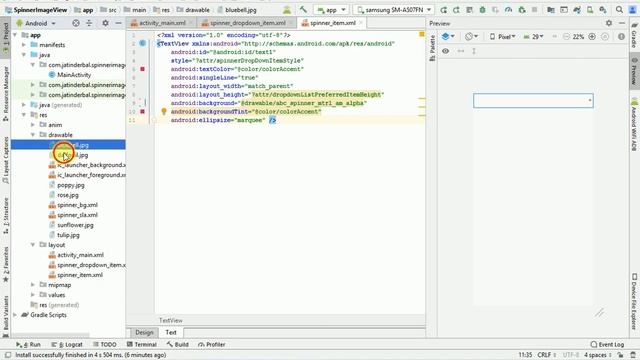Run the app with the green run icon
640x360 pixels.
click(444, 9)
